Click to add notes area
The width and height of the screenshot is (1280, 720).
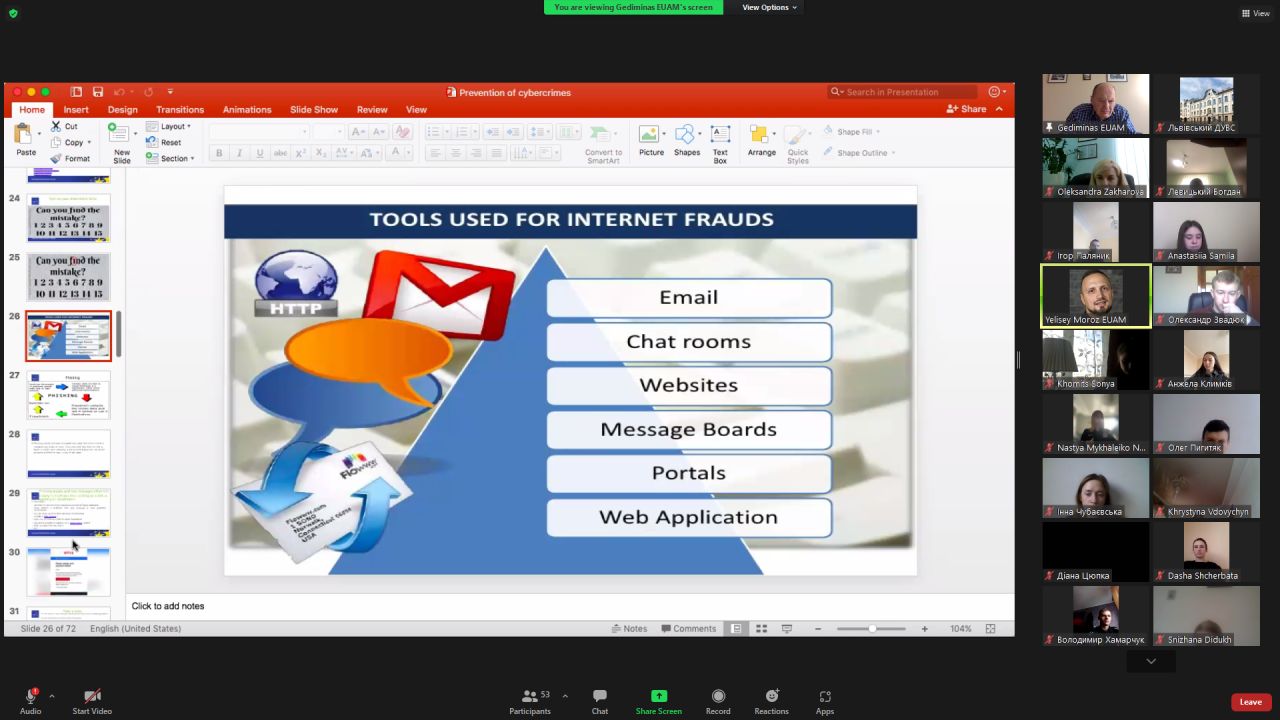(570, 606)
